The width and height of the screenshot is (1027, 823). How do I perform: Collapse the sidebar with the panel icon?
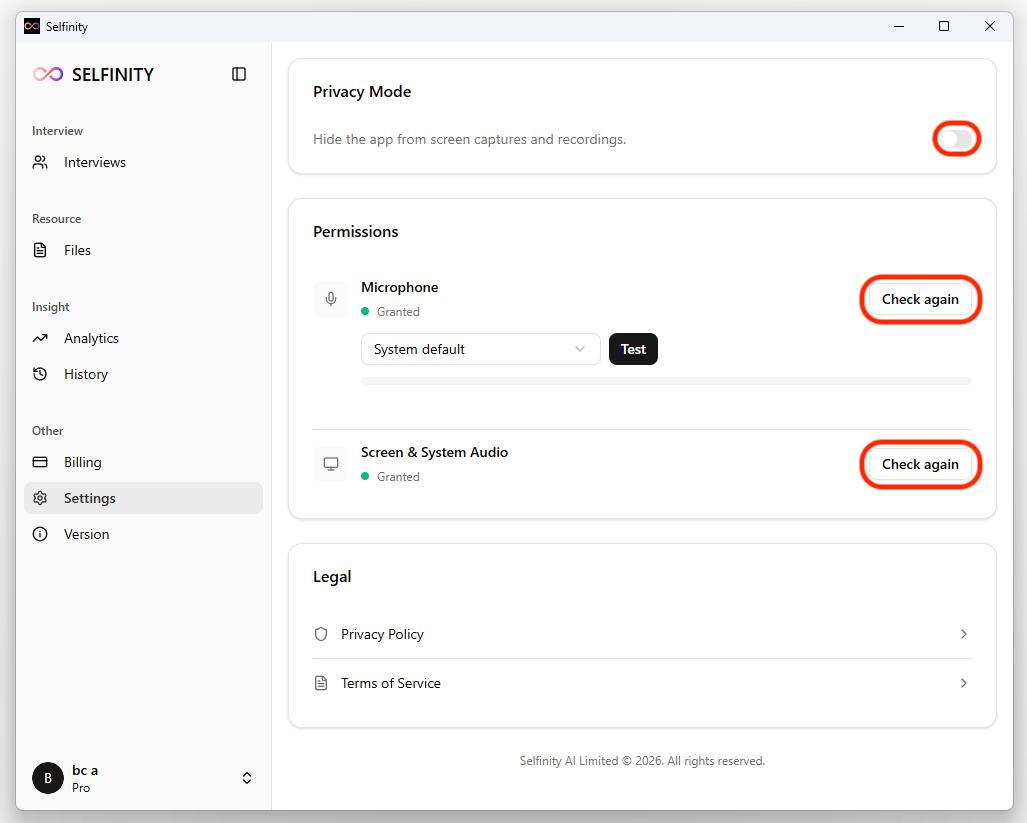(x=239, y=74)
